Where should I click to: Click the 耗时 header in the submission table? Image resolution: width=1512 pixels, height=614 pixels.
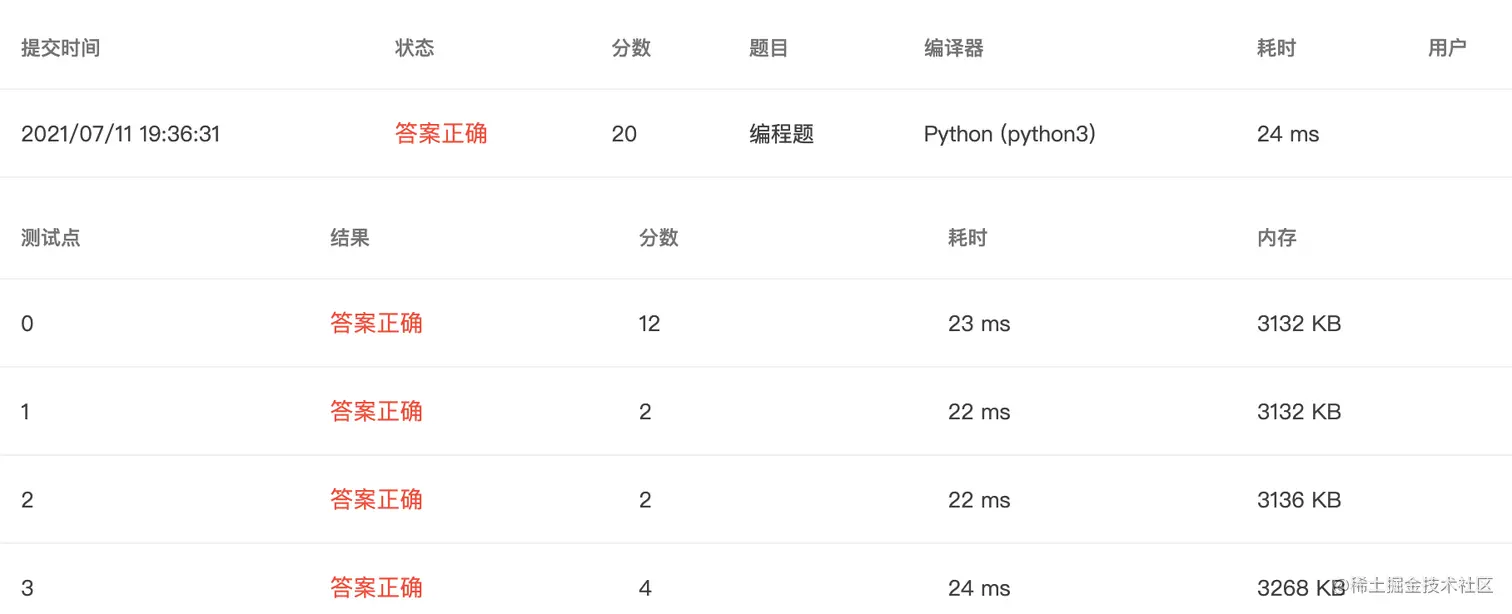[1277, 48]
